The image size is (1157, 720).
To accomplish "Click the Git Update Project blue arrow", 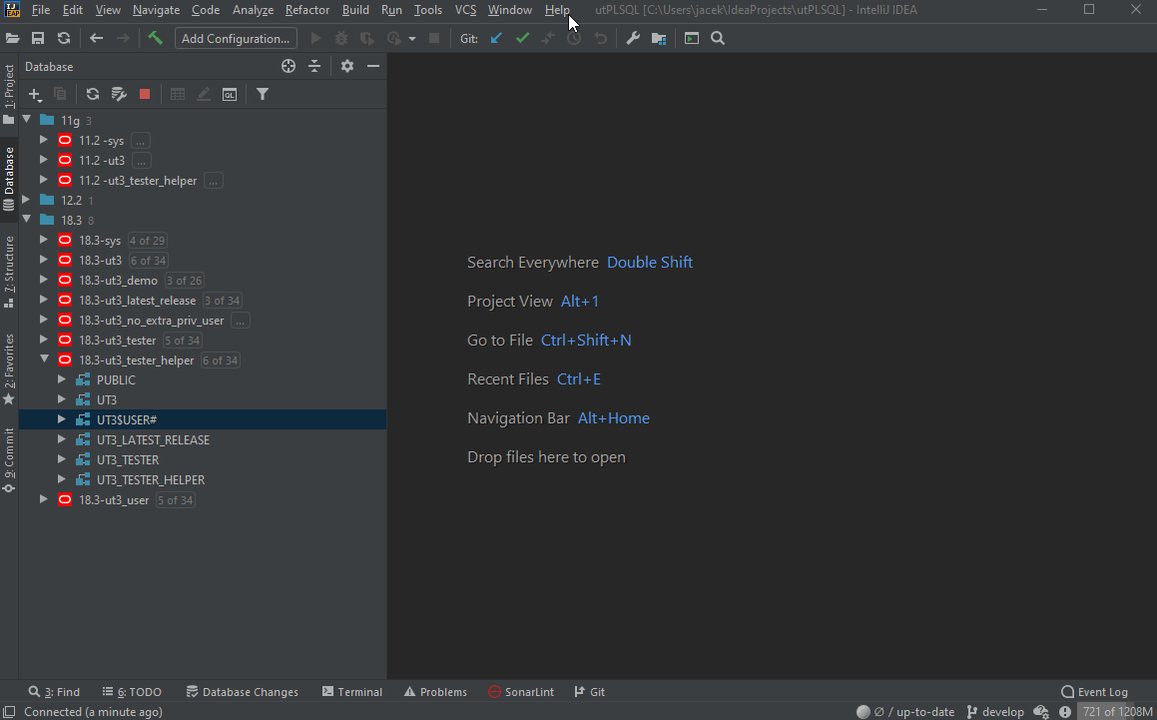I will click(x=496, y=38).
